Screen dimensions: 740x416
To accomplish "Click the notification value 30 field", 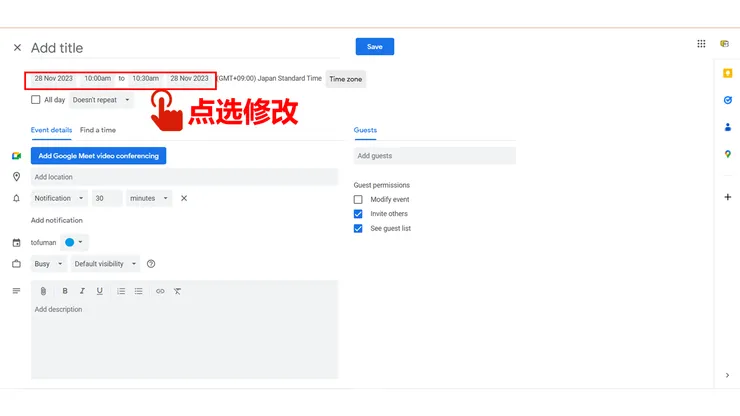I will pyautogui.click(x=107, y=198).
